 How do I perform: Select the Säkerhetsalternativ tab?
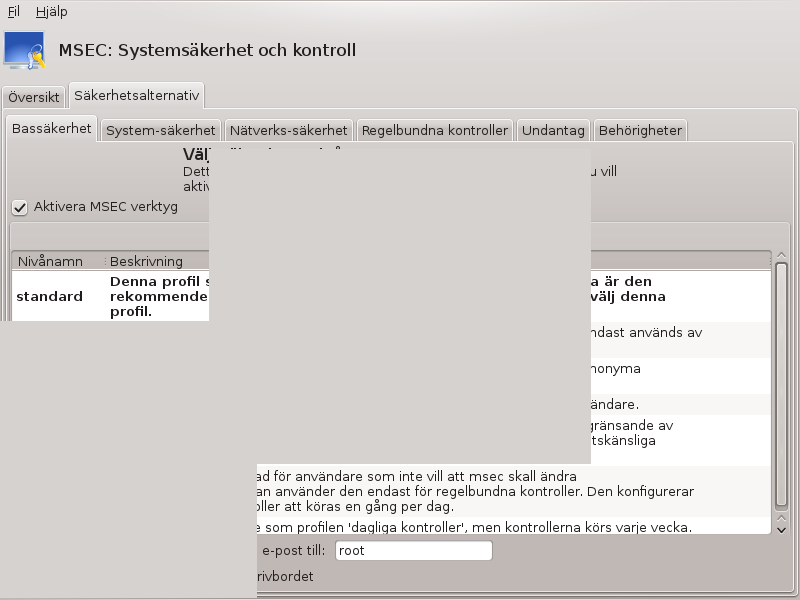click(136, 95)
